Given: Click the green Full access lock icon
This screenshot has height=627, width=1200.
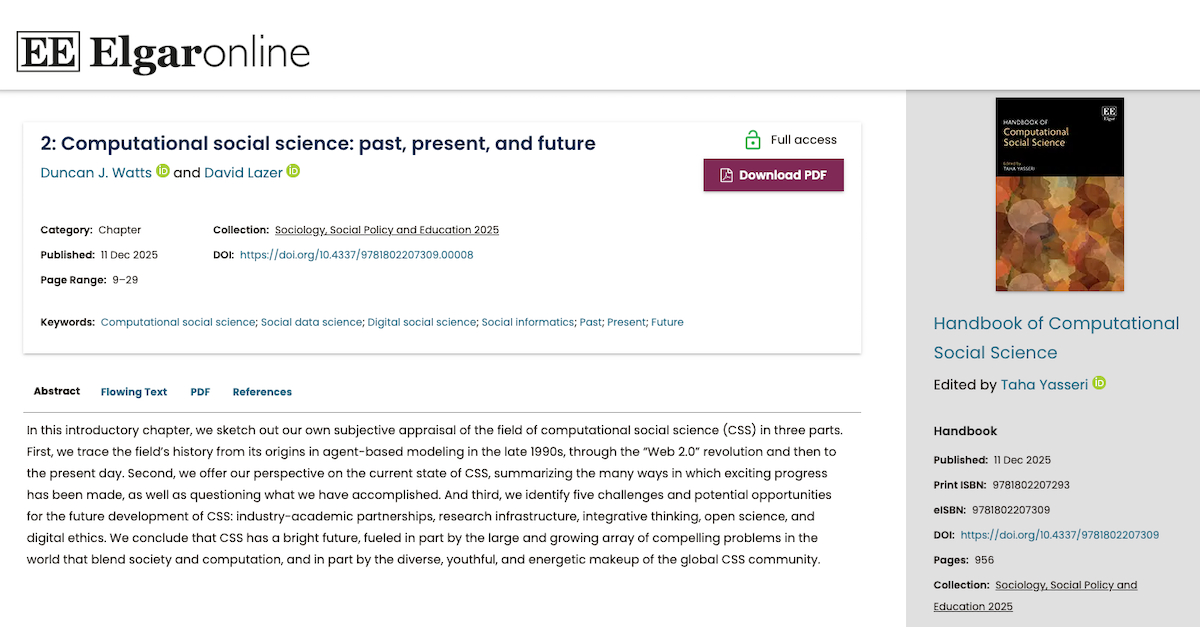Looking at the screenshot, I should tap(752, 139).
